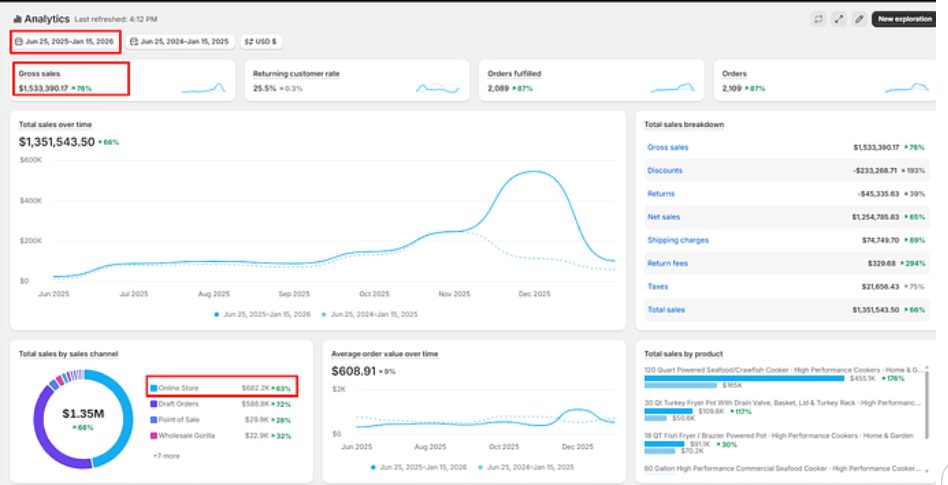Click the $74,749.70 shipping charges amount
The width and height of the screenshot is (948, 485).
click(x=880, y=240)
